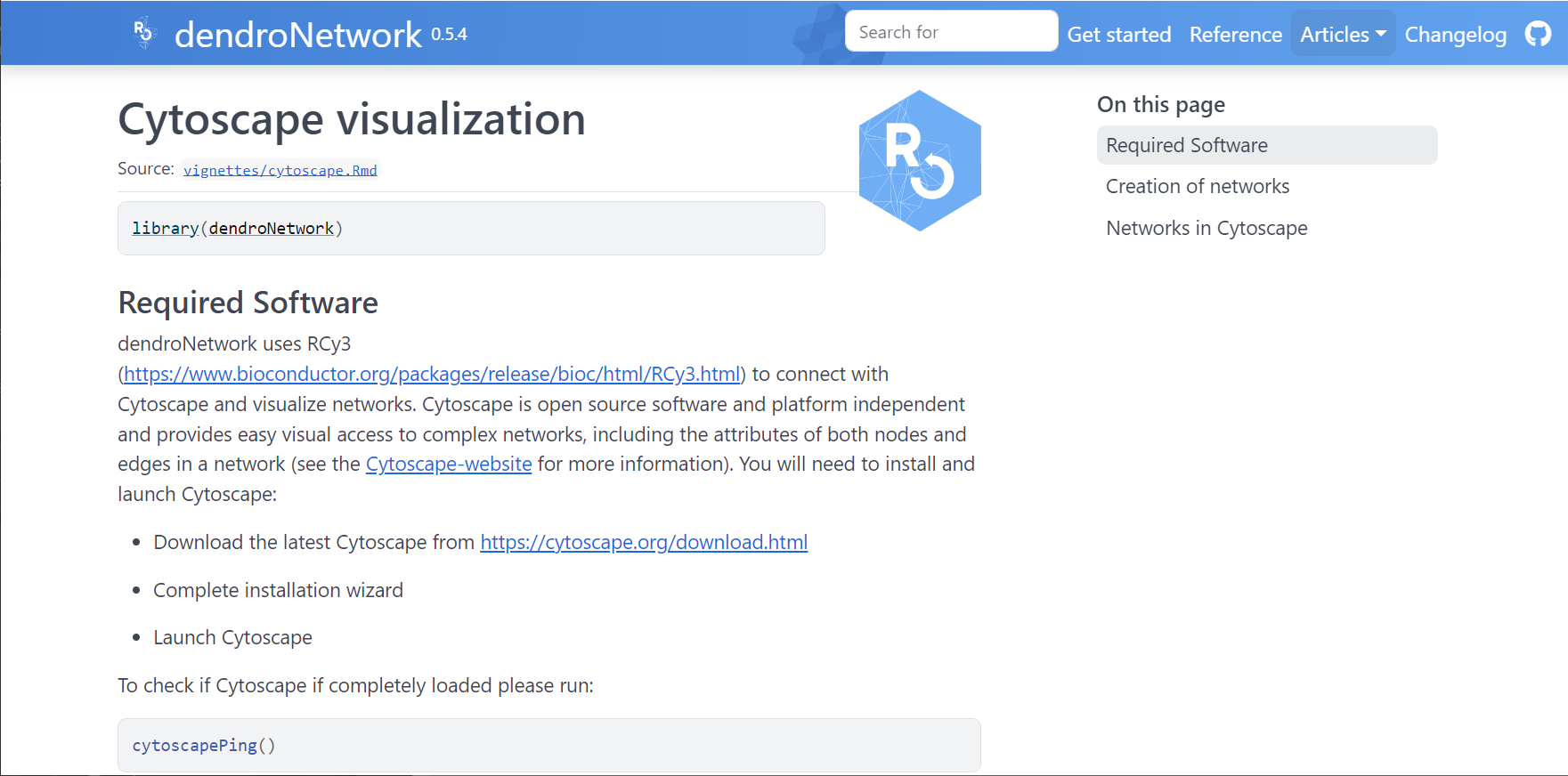1568x776 pixels.
Task: Open the Bioconductor RCy3 package link
Action: (x=432, y=374)
